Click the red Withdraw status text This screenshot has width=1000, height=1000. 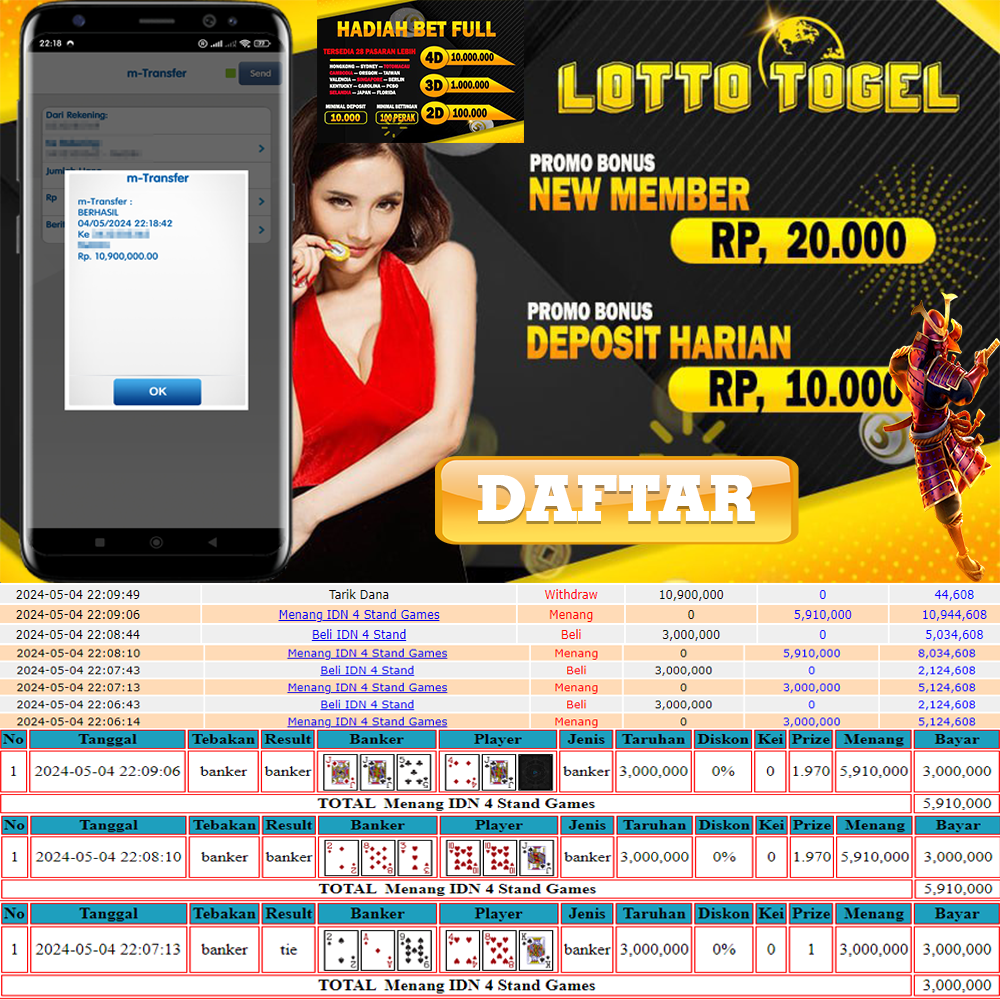click(571, 594)
